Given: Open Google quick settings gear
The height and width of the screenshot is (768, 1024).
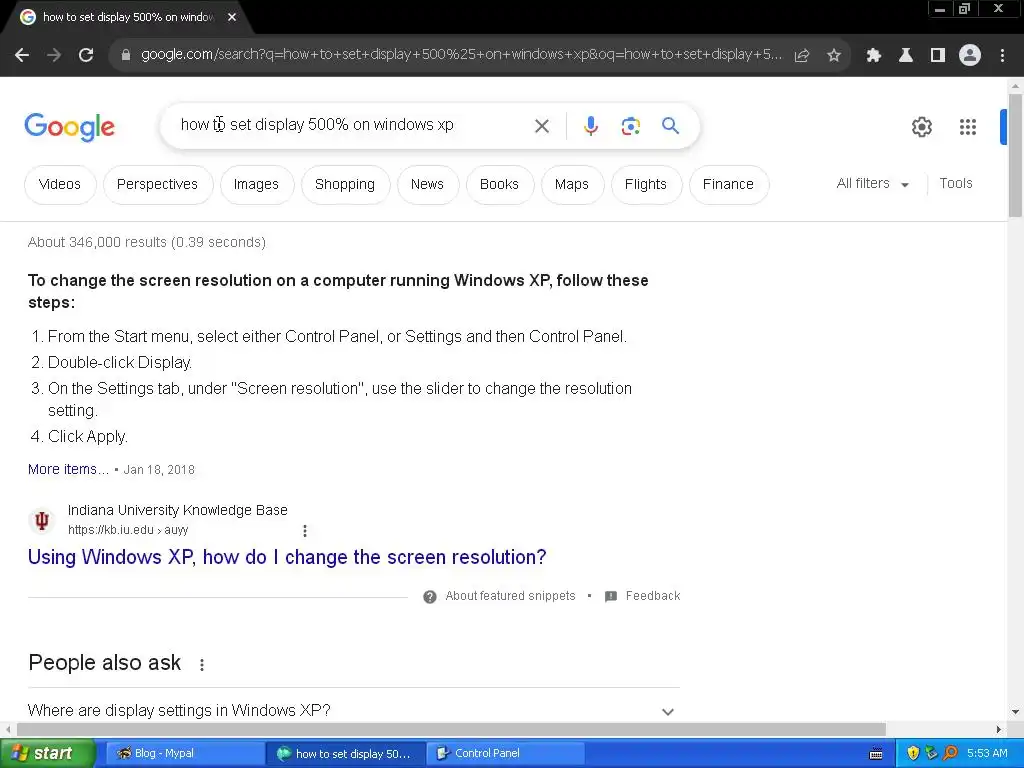Looking at the screenshot, I should tap(921, 127).
